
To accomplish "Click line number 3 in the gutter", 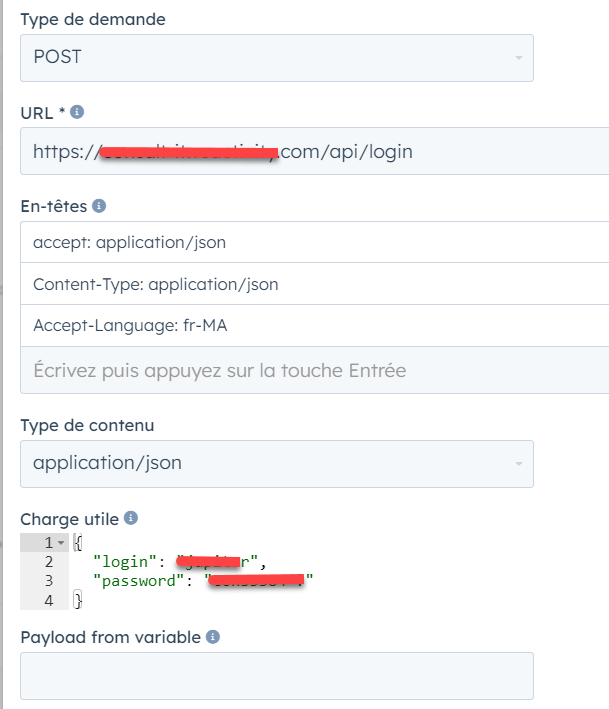I will tap(48, 581).
